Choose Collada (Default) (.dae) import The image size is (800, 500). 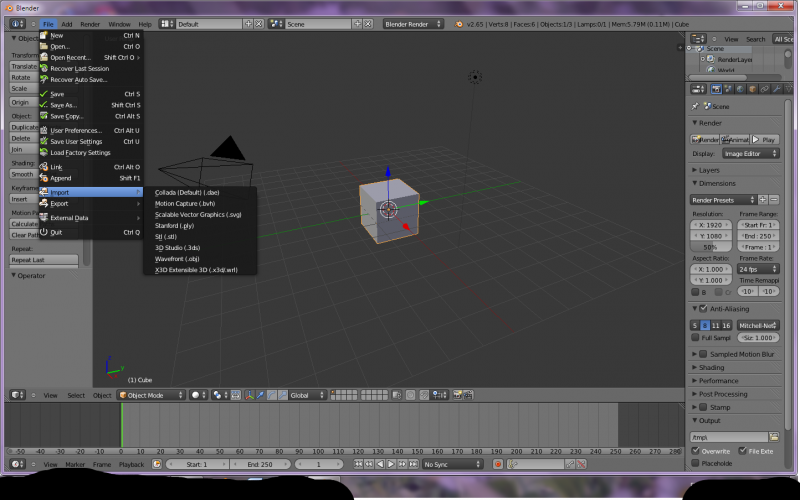point(200,192)
